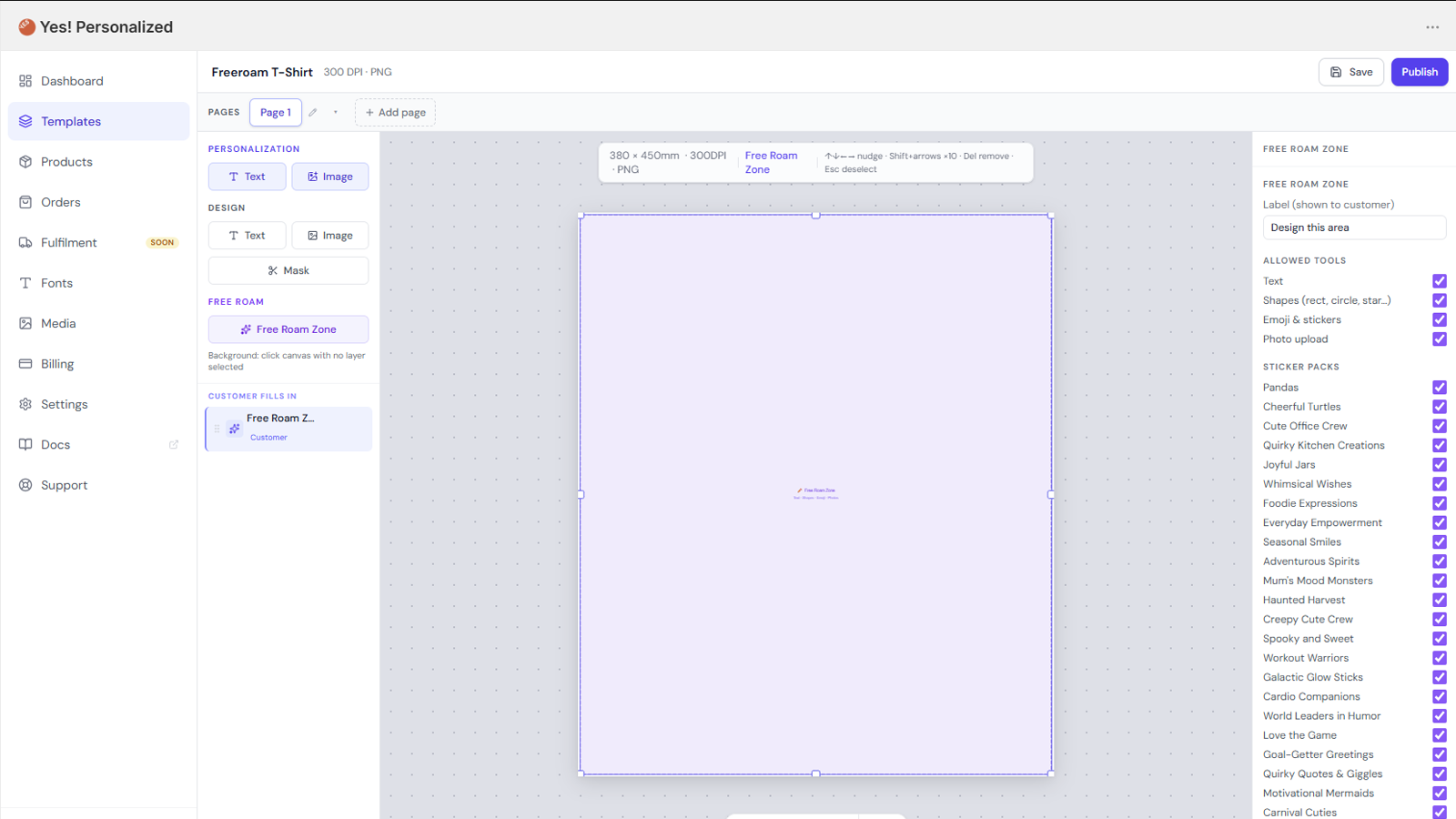This screenshot has height=819, width=1456.
Task: Click the Media image icon
Action: 25,323
